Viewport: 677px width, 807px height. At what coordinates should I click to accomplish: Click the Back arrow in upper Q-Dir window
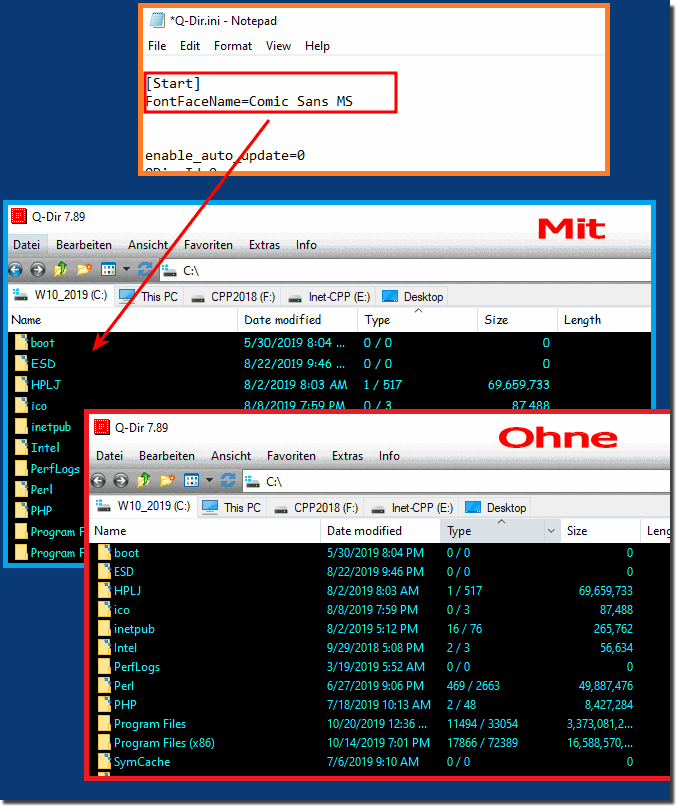16,269
